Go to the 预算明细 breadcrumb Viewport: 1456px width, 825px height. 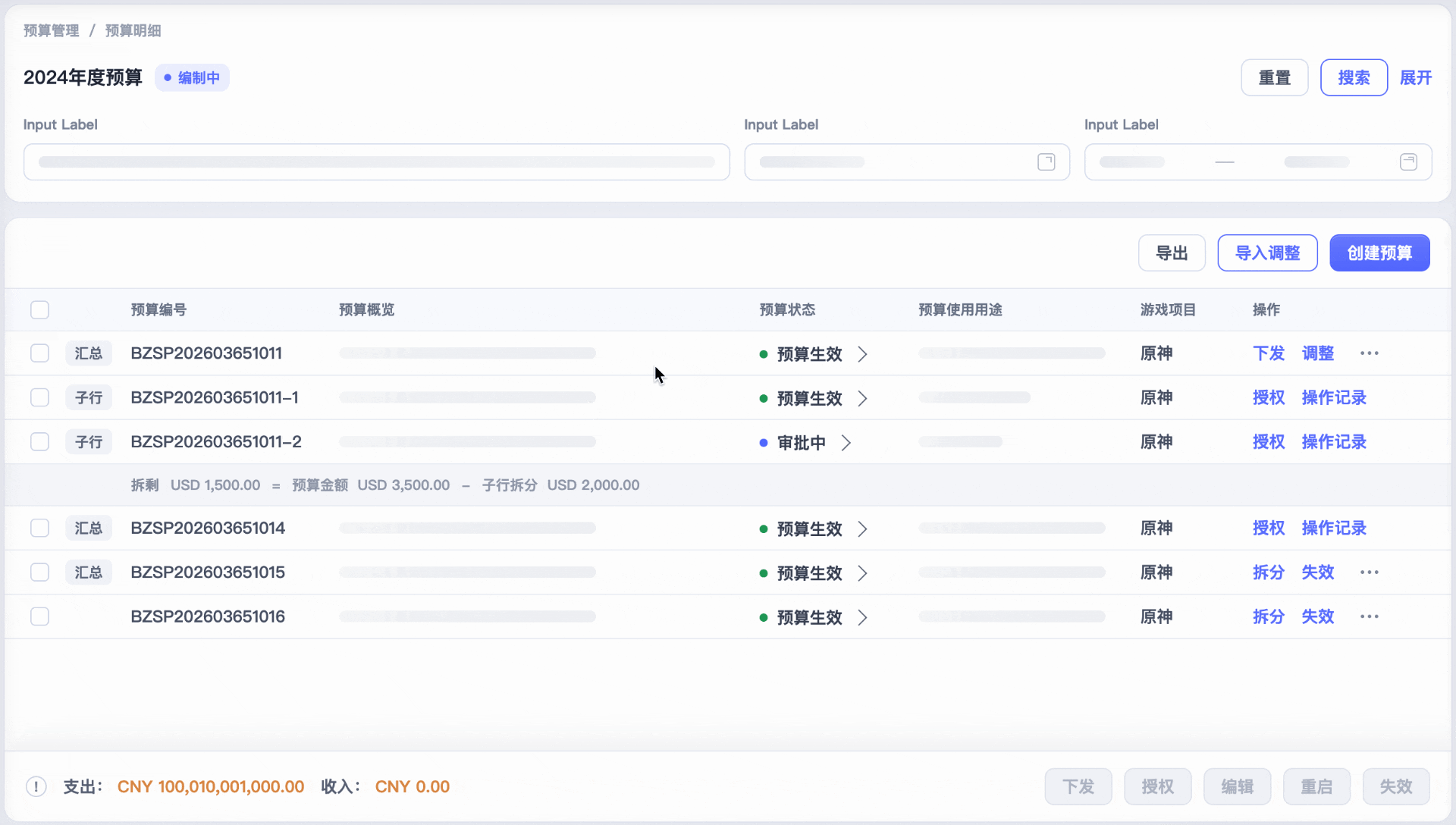133,30
